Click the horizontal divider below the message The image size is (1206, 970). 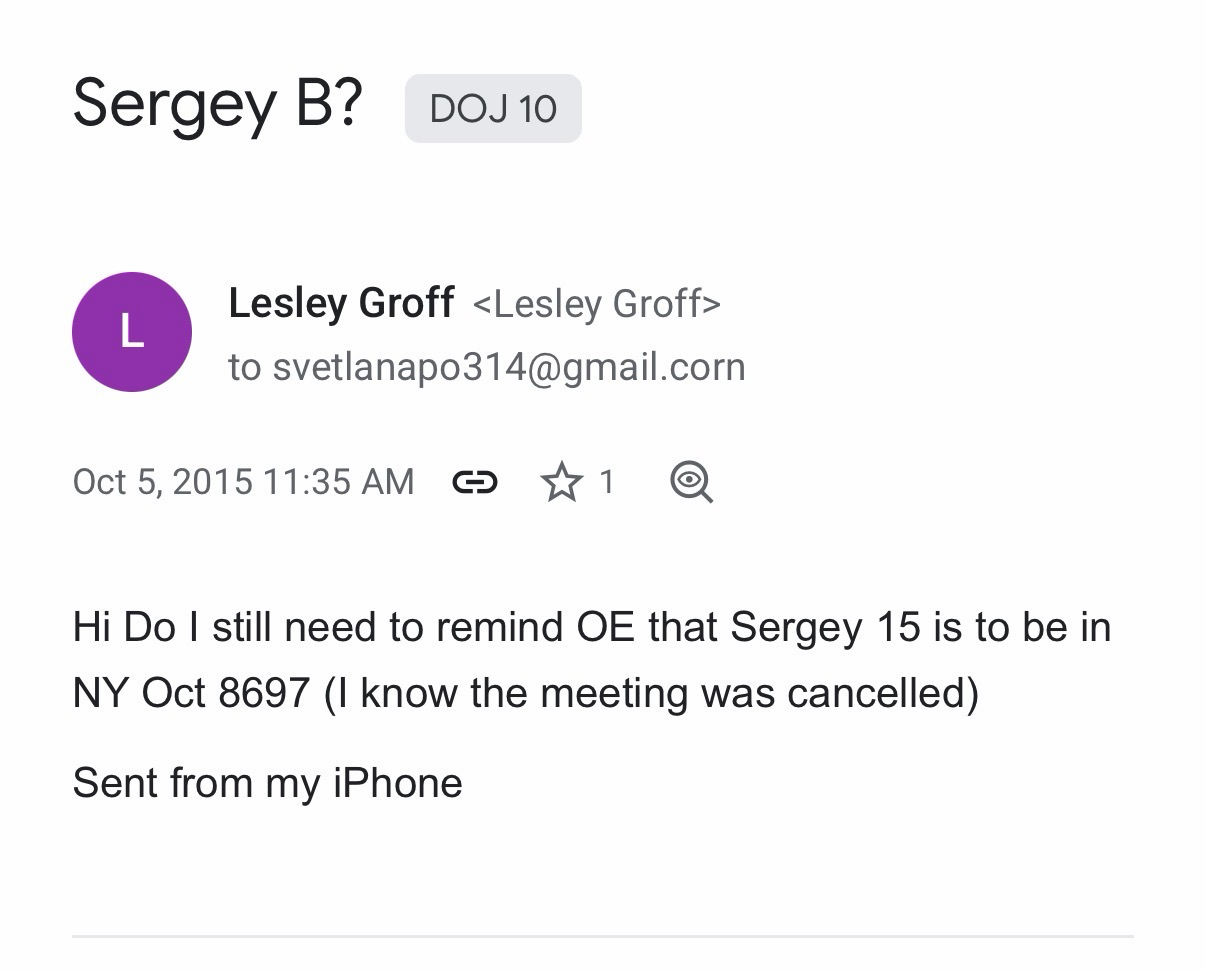click(x=602, y=937)
